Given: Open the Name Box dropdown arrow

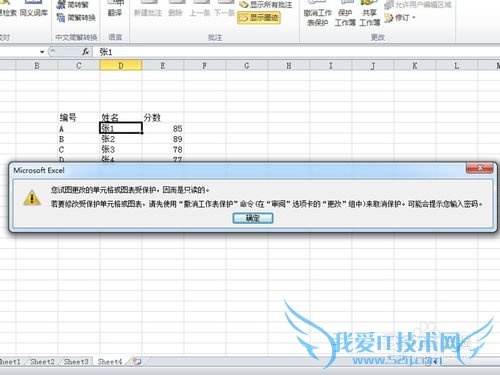Looking at the screenshot, I should 42,52.
